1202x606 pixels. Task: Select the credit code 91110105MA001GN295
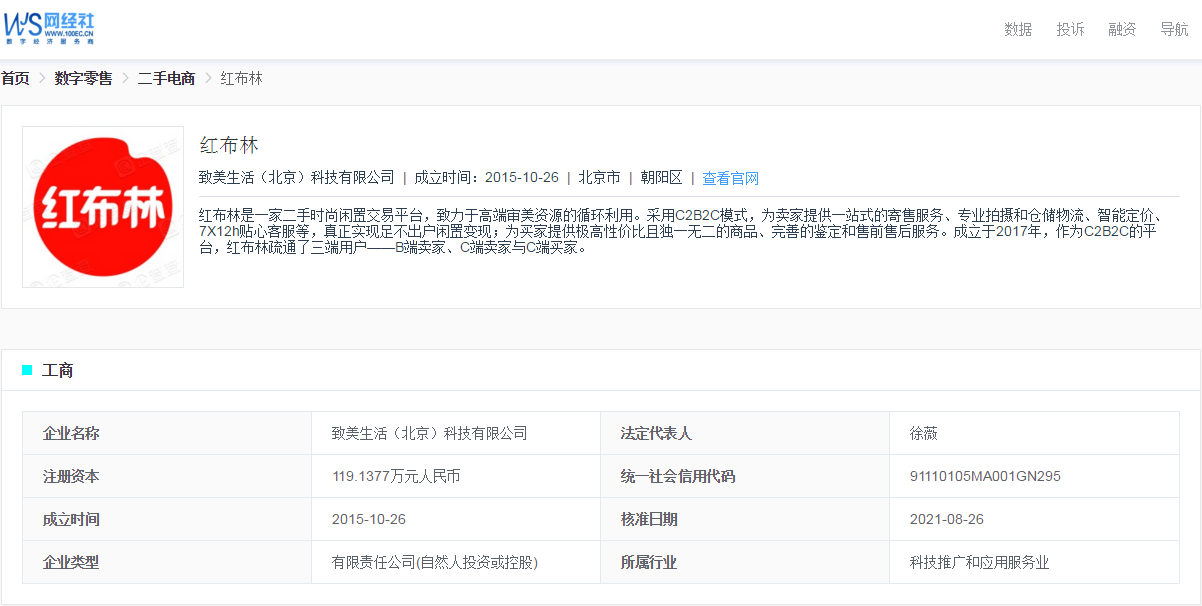click(1034, 476)
